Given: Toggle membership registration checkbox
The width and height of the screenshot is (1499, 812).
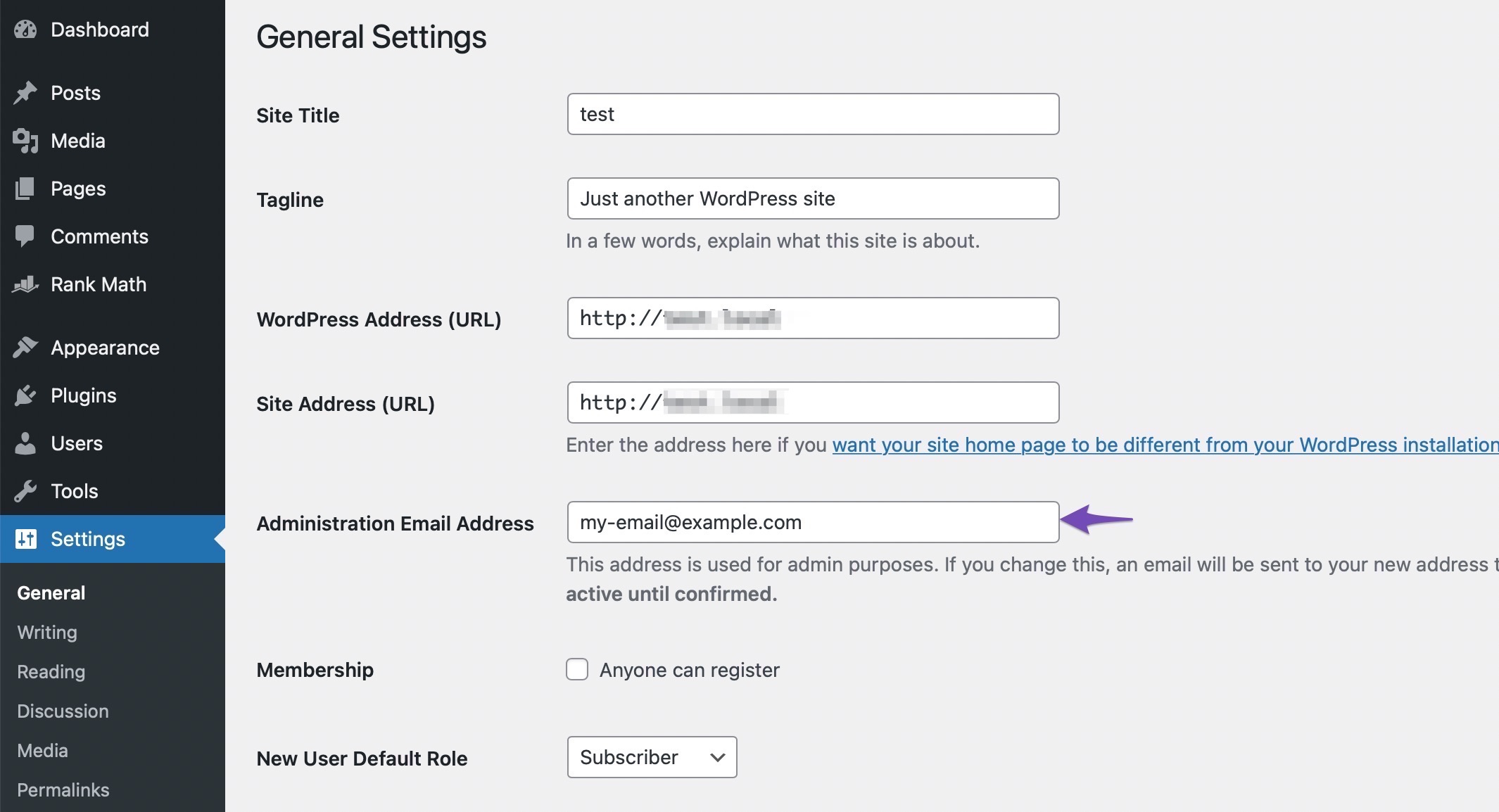Looking at the screenshot, I should pyautogui.click(x=577, y=669).
